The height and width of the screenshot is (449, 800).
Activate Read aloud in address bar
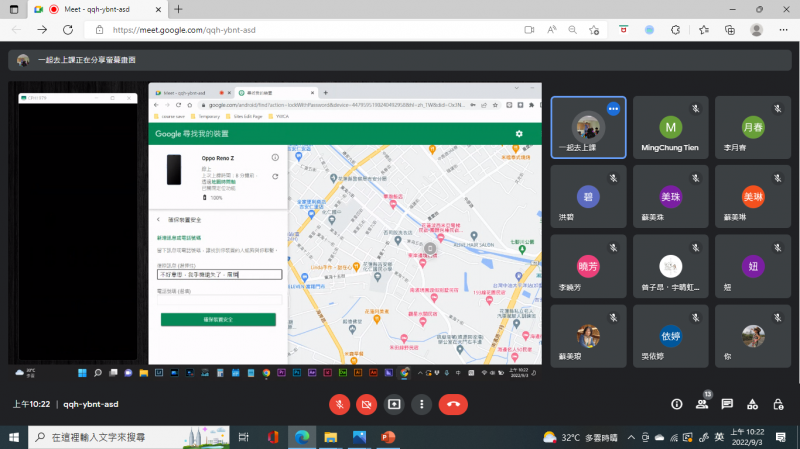552,30
